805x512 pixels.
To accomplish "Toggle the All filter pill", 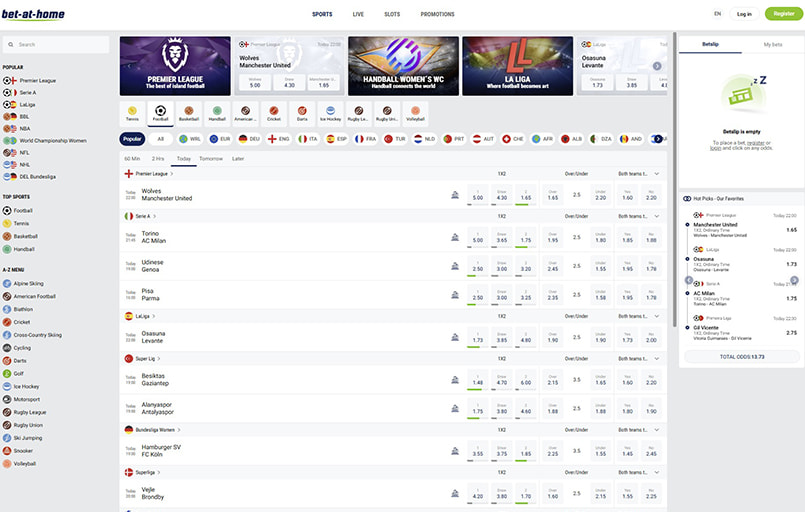I will click(161, 139).
